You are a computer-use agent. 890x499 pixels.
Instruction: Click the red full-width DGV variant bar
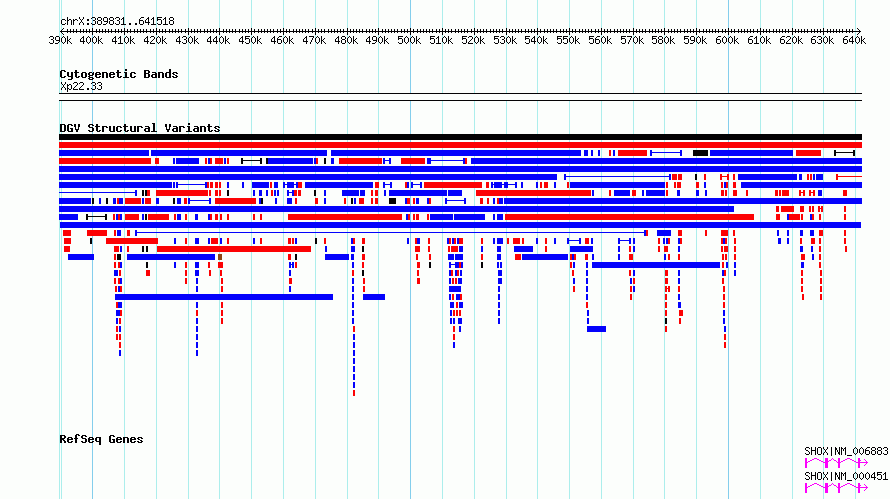point(460,145)
